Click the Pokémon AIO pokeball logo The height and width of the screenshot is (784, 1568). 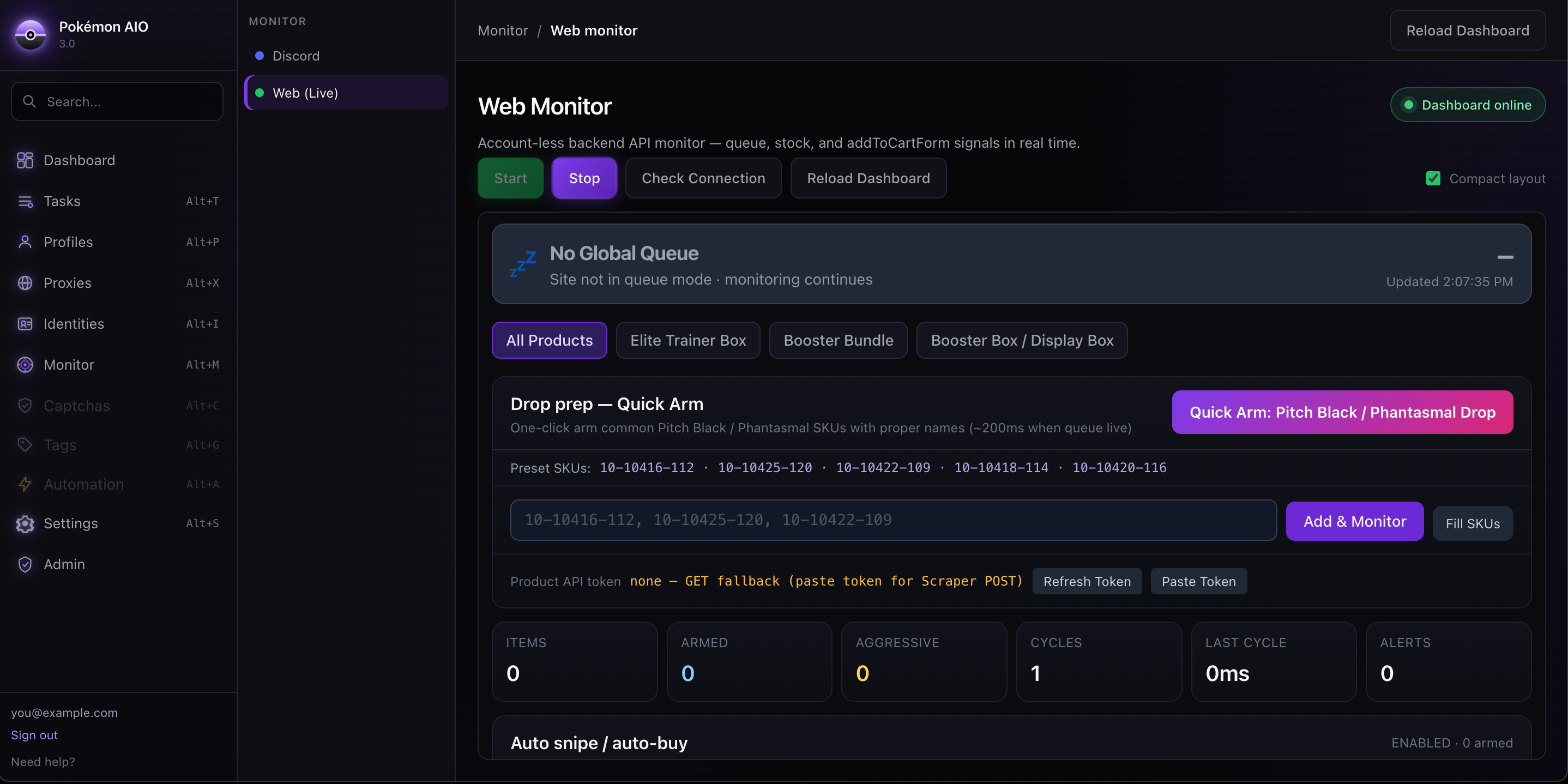(x=31, y=34)
